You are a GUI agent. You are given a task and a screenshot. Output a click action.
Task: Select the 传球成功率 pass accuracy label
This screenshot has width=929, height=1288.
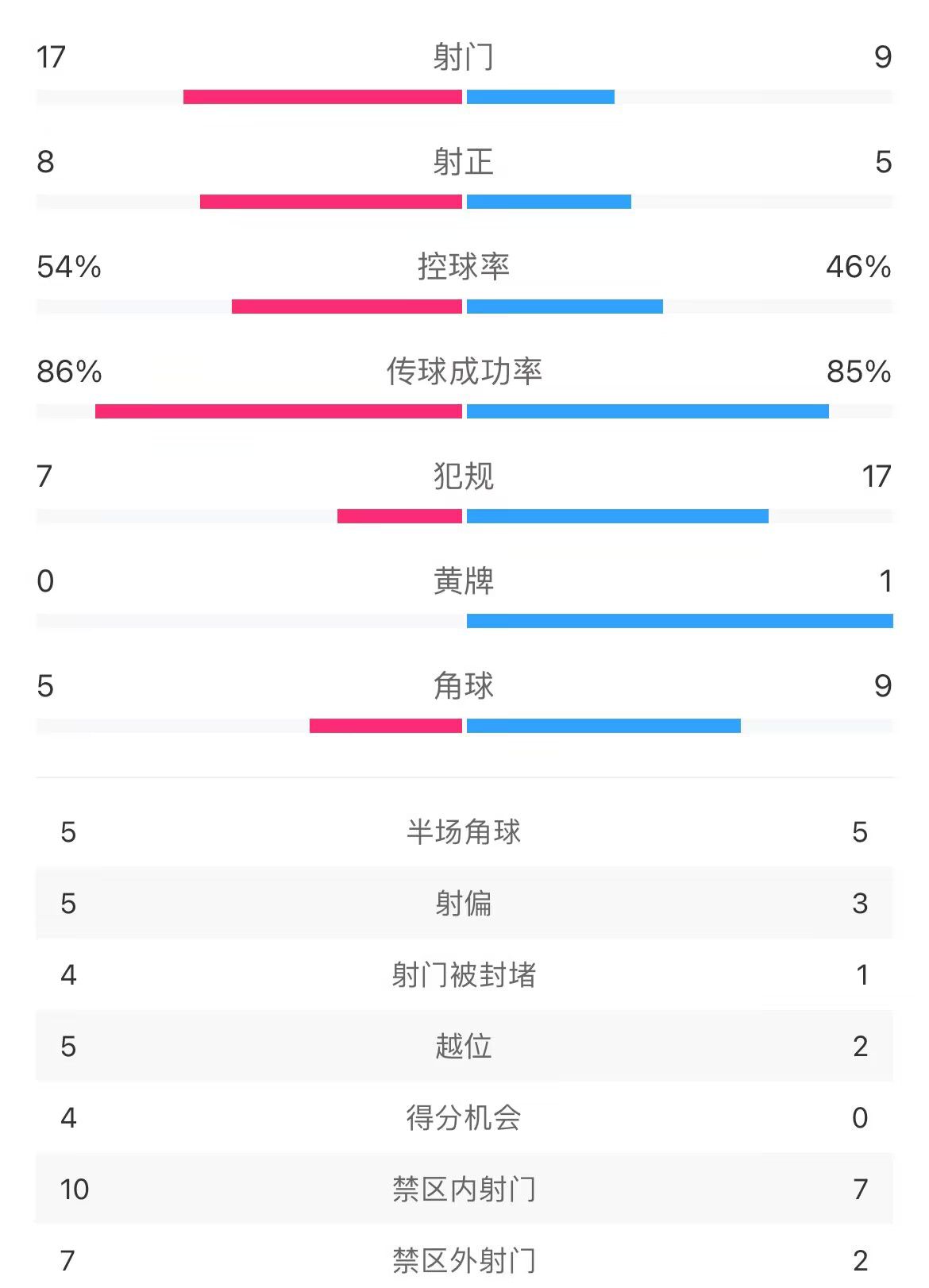(x=464, y=372)
